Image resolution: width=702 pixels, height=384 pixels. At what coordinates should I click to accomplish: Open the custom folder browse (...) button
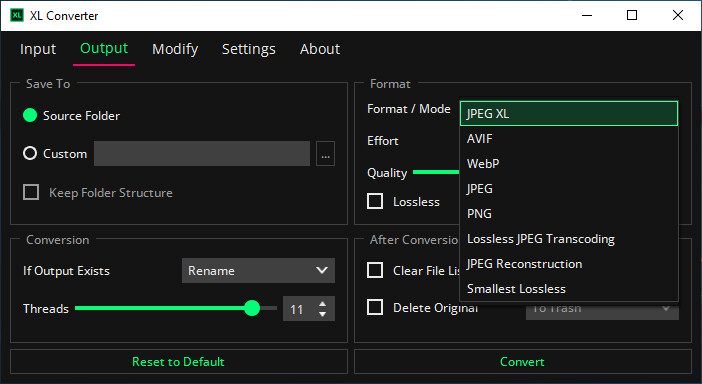click(x=325, y=154)
